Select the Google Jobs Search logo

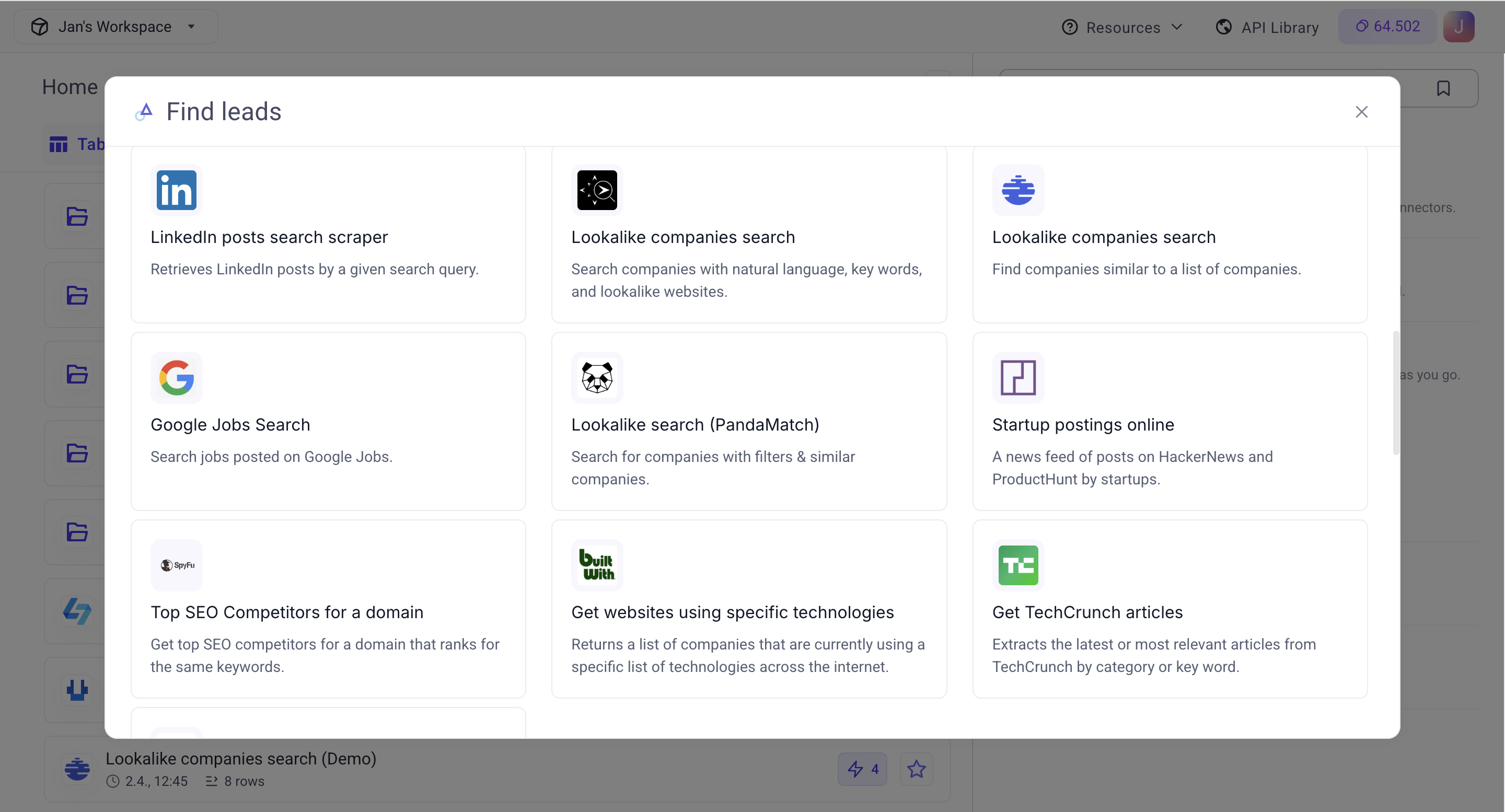coord(177,377)
